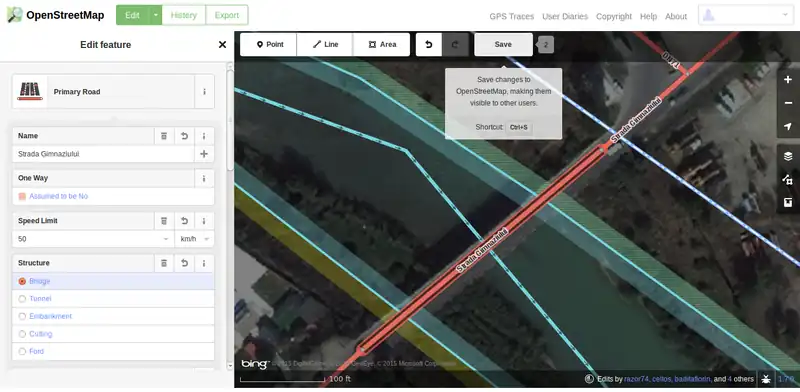Screen dimensions: 800x392
Task: Show info for One Way field
Action: [x=204, y=178]
